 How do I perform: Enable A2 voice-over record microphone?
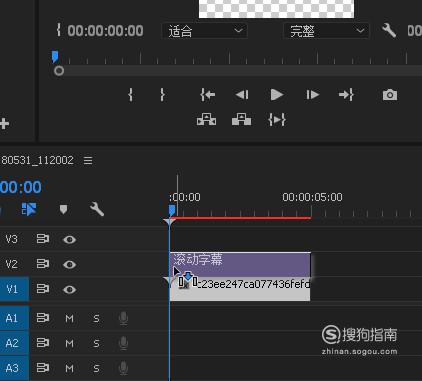(x=123, y=344)
